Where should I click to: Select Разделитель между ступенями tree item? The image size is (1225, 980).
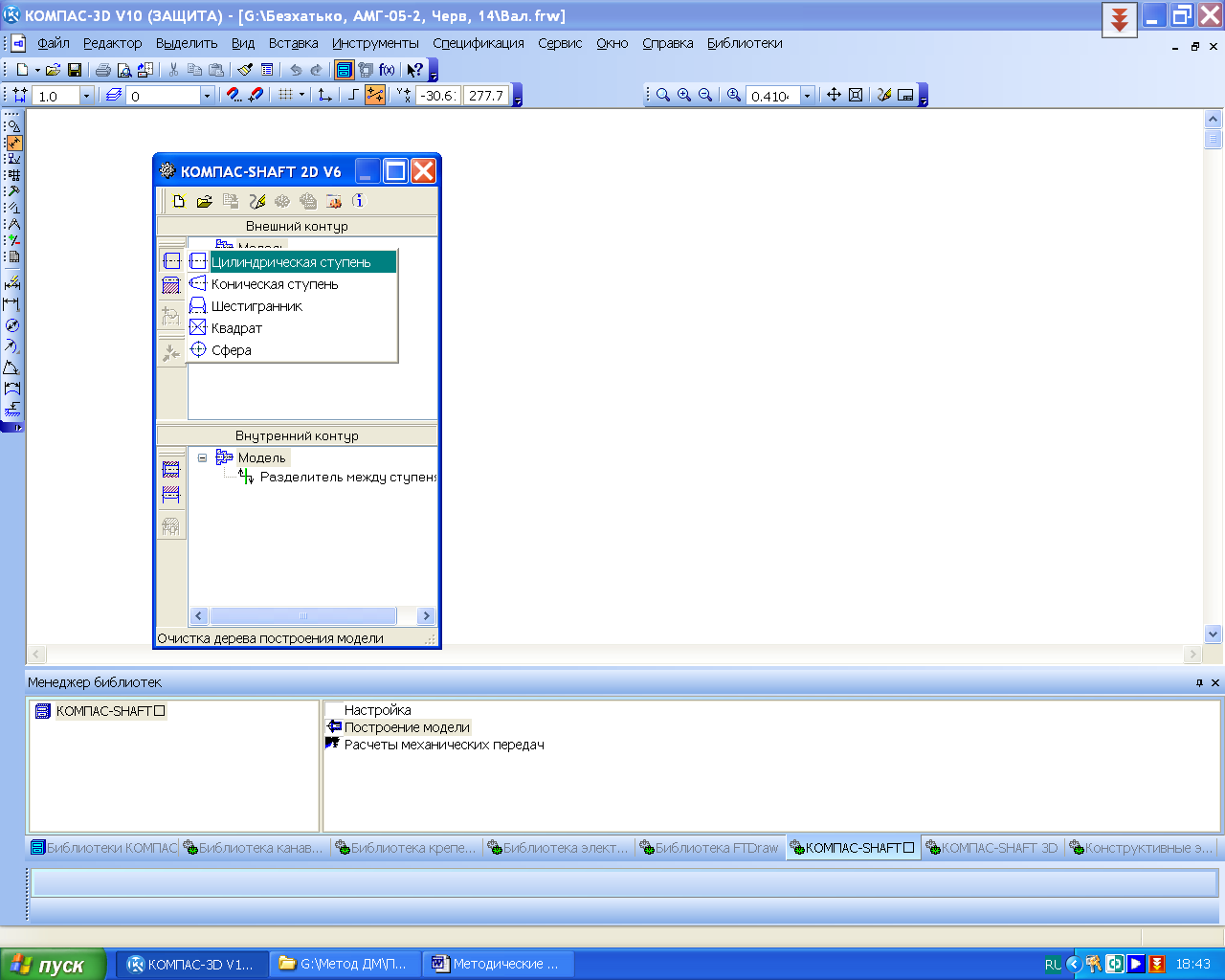click(348, 477)
